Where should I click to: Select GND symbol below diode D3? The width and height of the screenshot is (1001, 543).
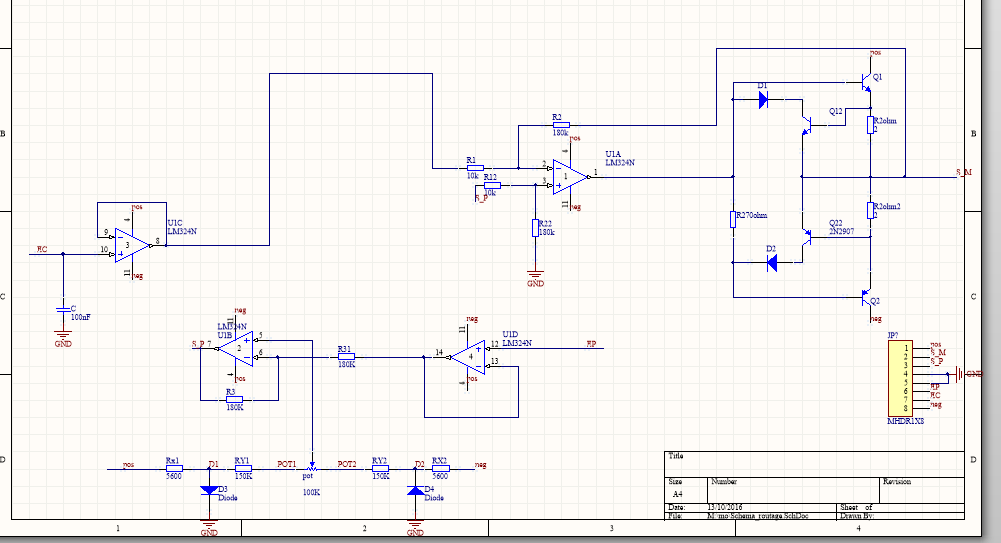tap(209, 524)
